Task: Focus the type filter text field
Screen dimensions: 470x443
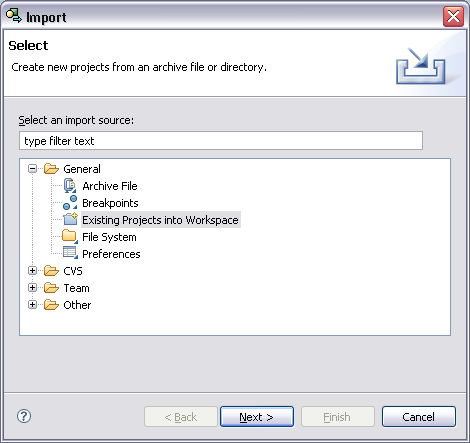Action: tap(221, 141)
